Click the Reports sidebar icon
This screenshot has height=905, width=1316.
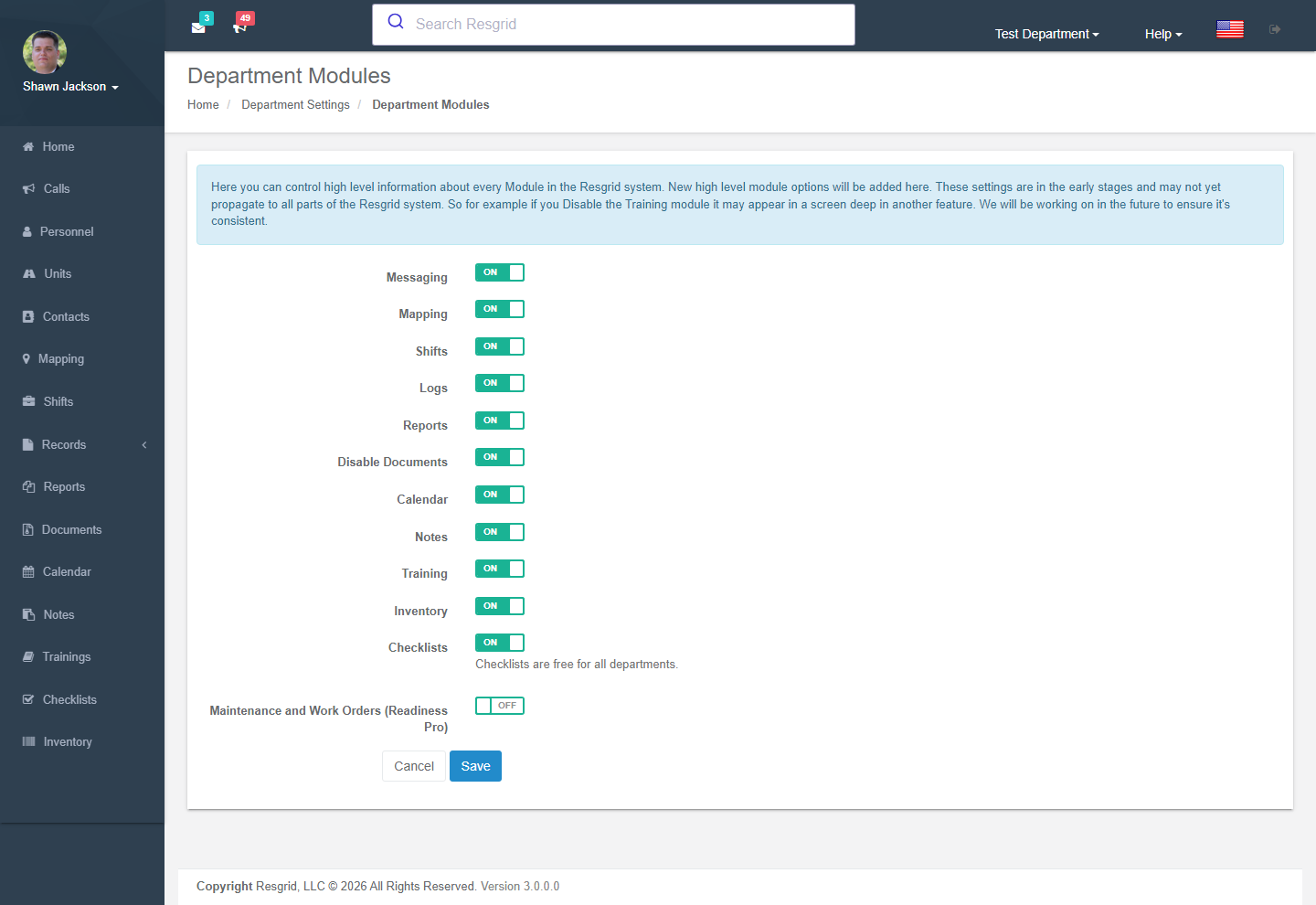[x=29, y=487]
